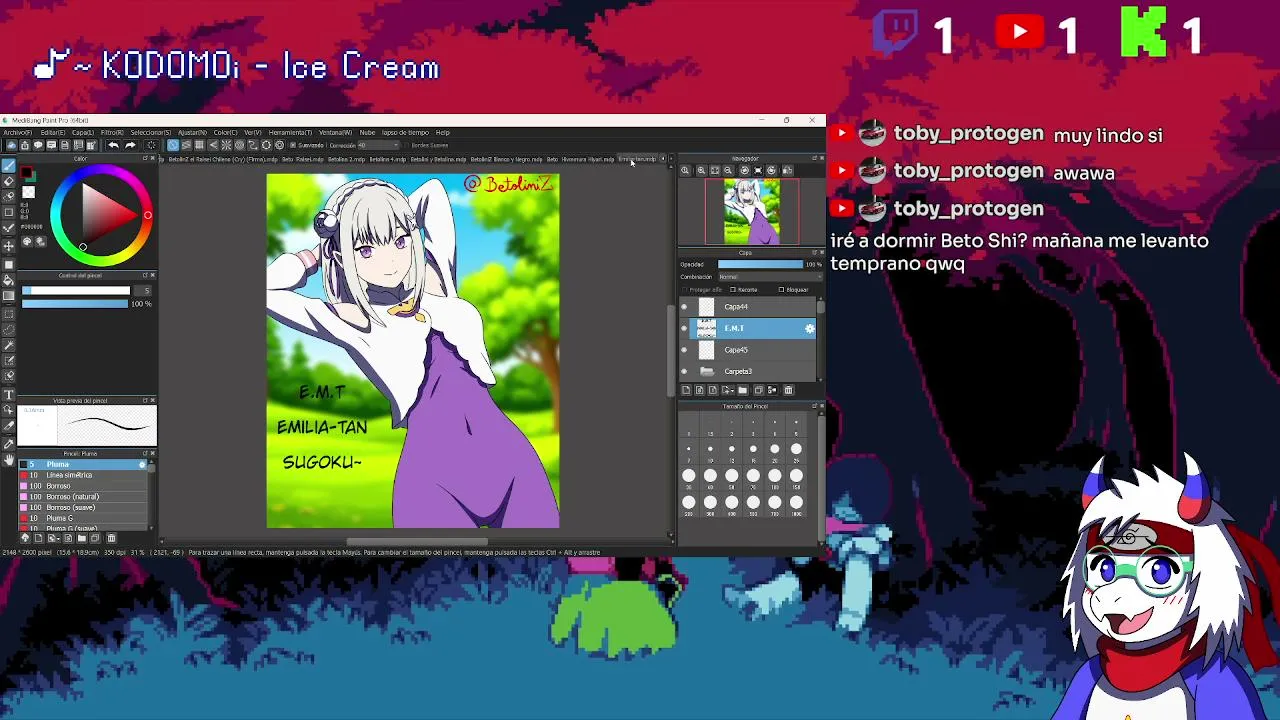Enable the Recorte checkbox
The width and height of the screenshot is (1280, 720).
click(733, 290)
